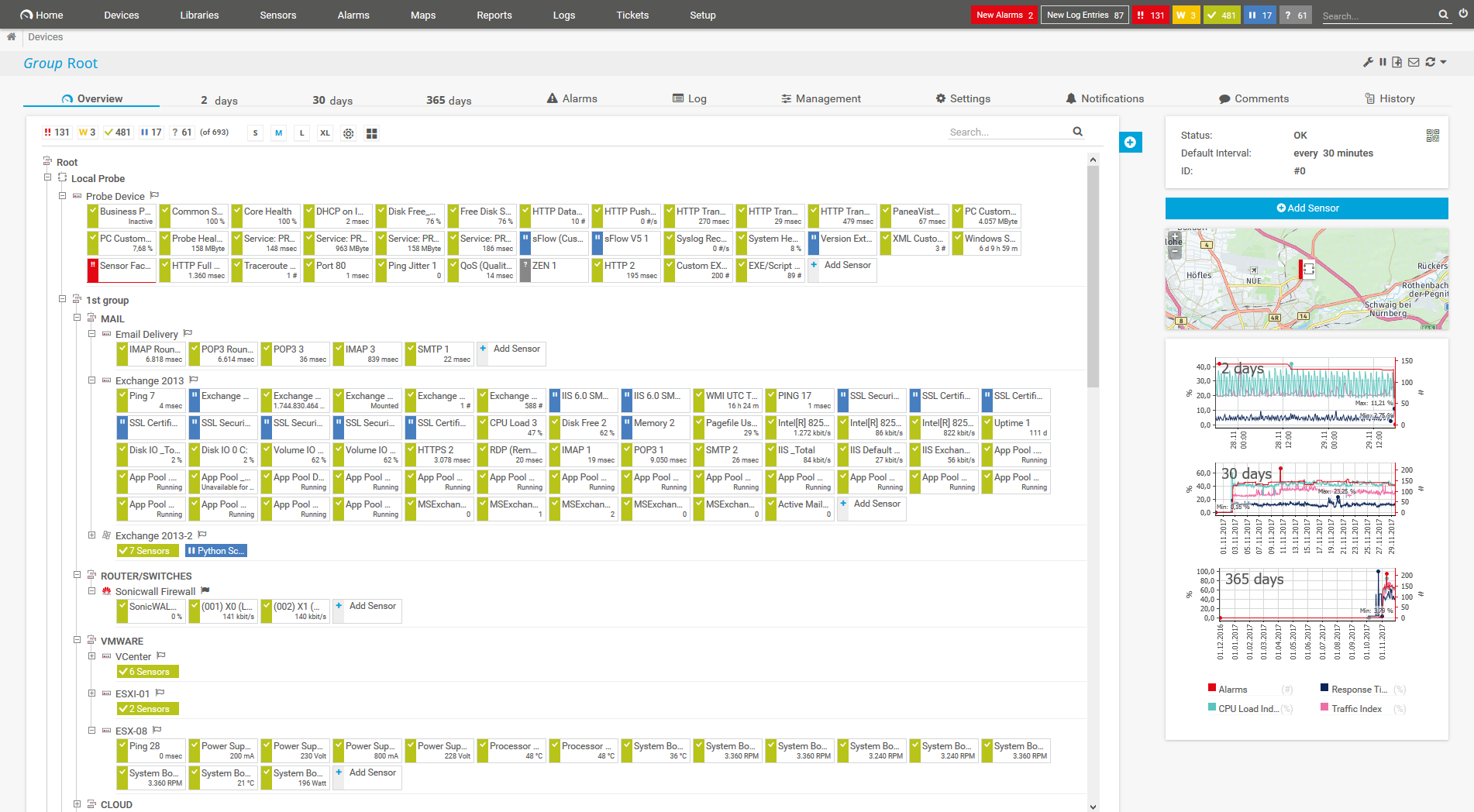Zoom in the map with the plus control
Viewport: 1474px width, 812px height.
tap(1174, 238)
